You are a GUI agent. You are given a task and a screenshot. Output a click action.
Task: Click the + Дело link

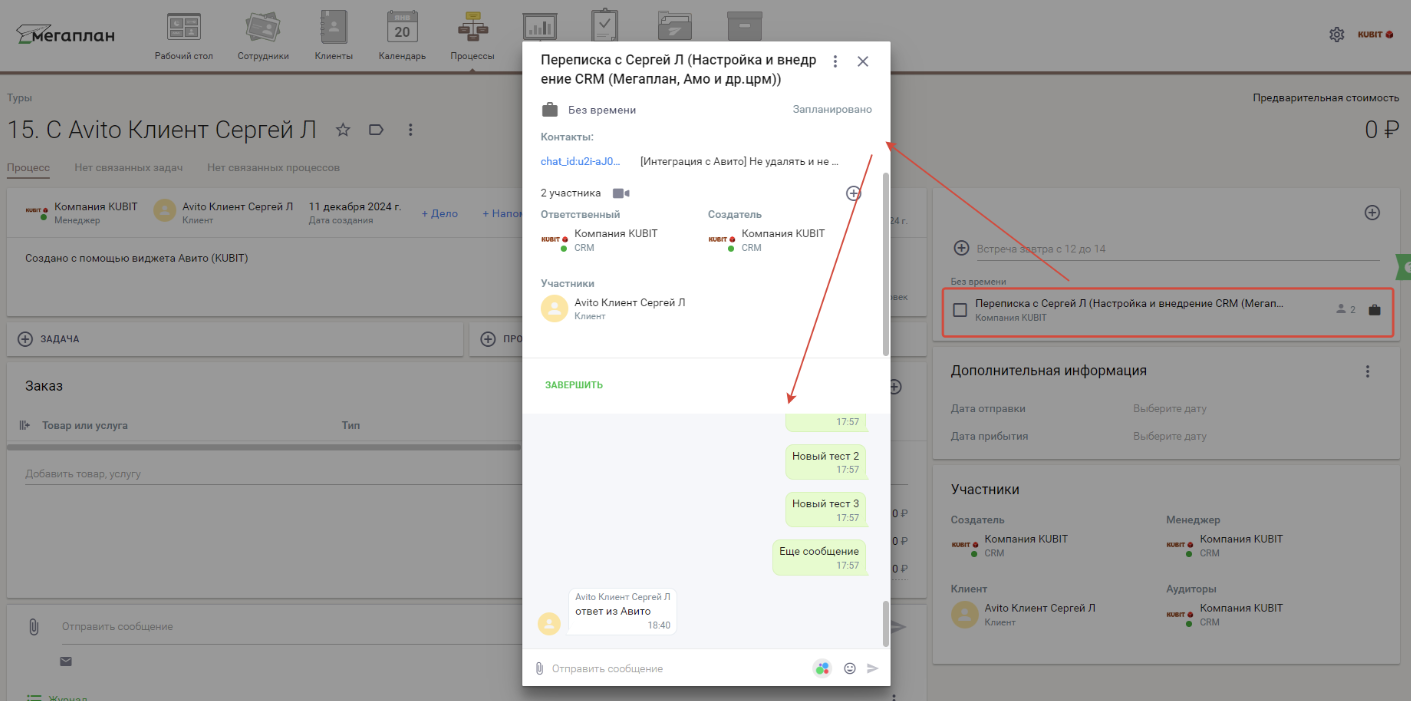click(x=439, y=213)
